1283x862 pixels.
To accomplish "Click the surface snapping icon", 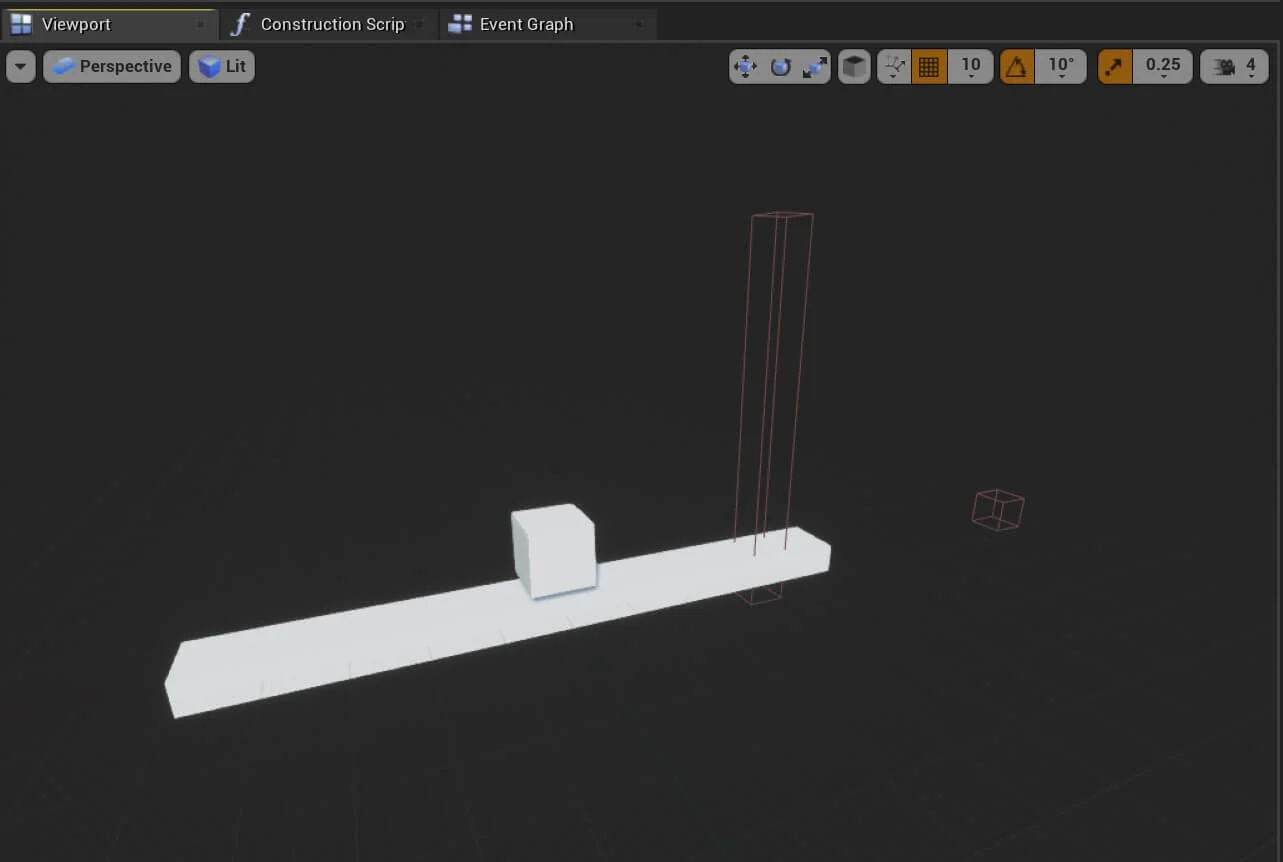I will tap(894, 67).
